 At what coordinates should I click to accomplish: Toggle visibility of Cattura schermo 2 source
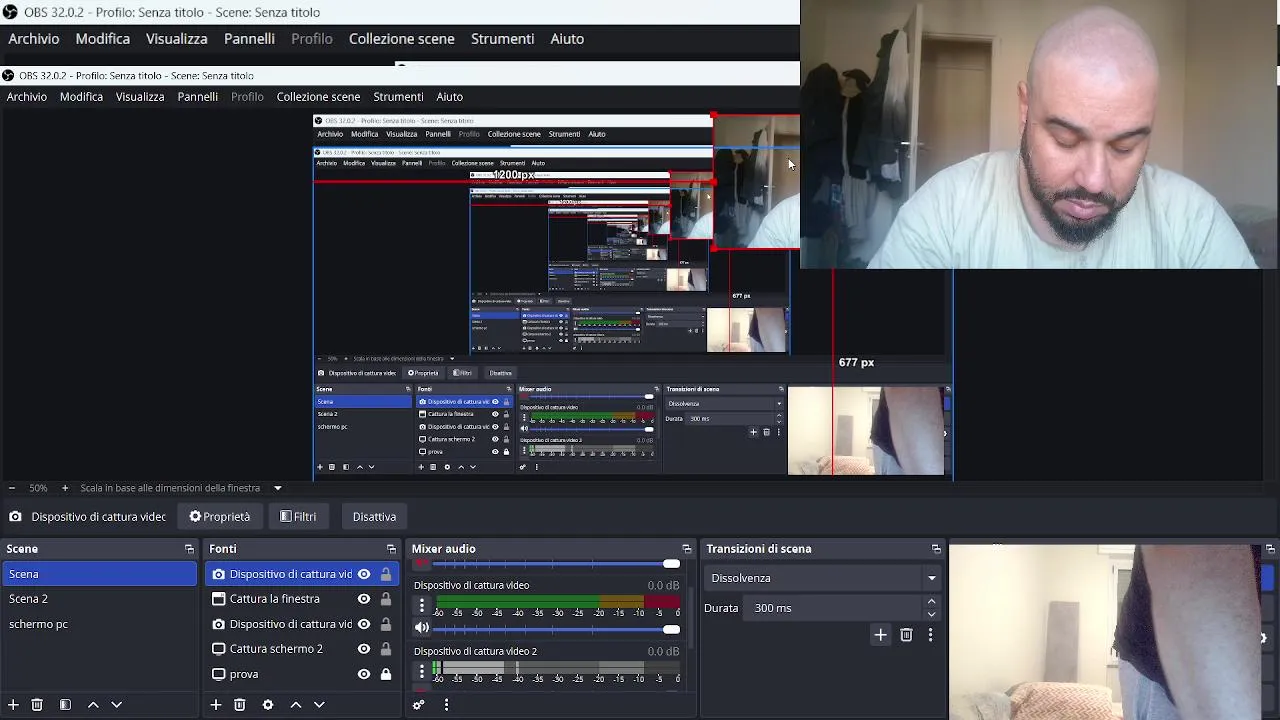pos(364,649)
